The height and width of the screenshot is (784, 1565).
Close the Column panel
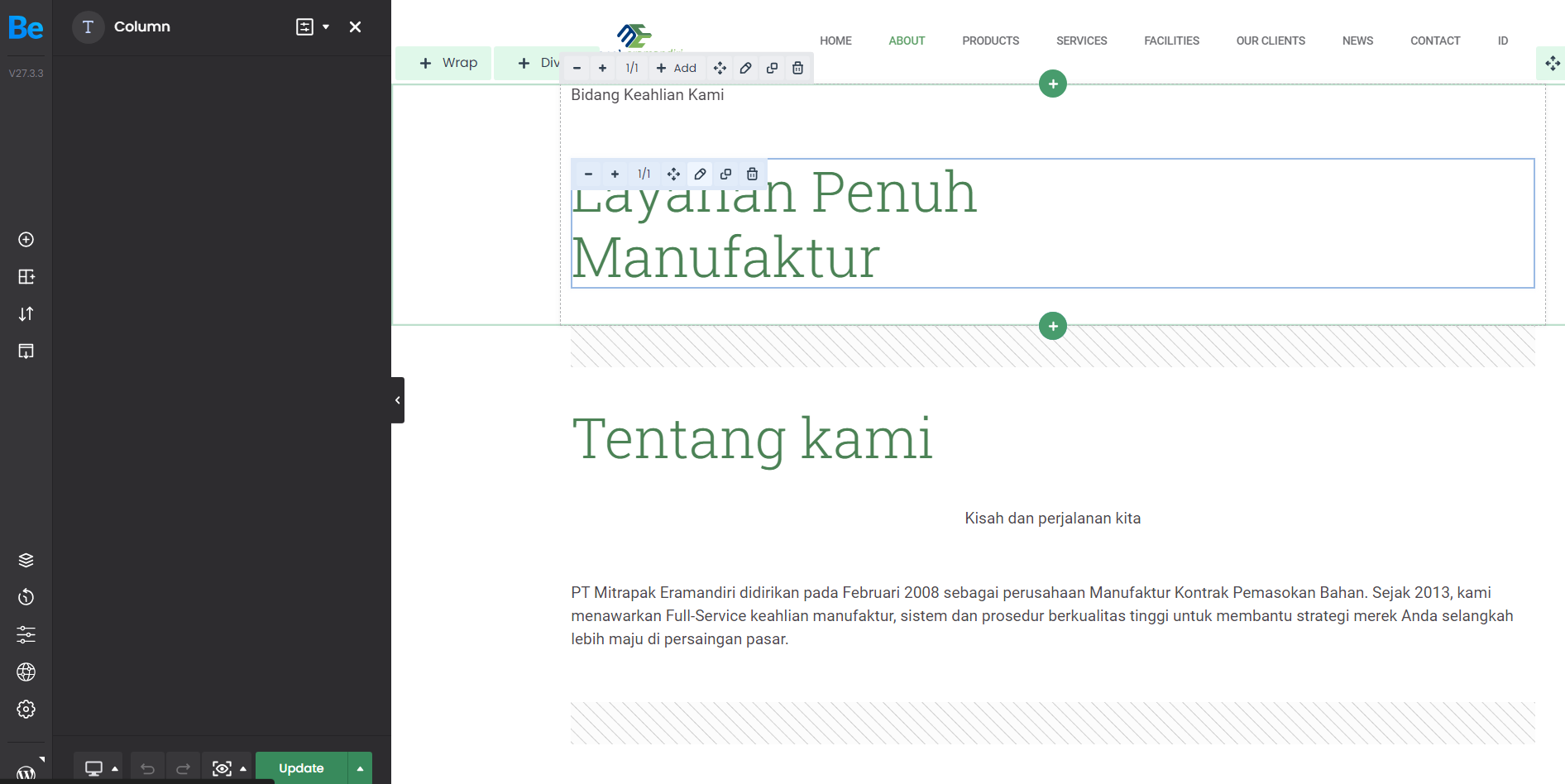click(x=356, y=27)
